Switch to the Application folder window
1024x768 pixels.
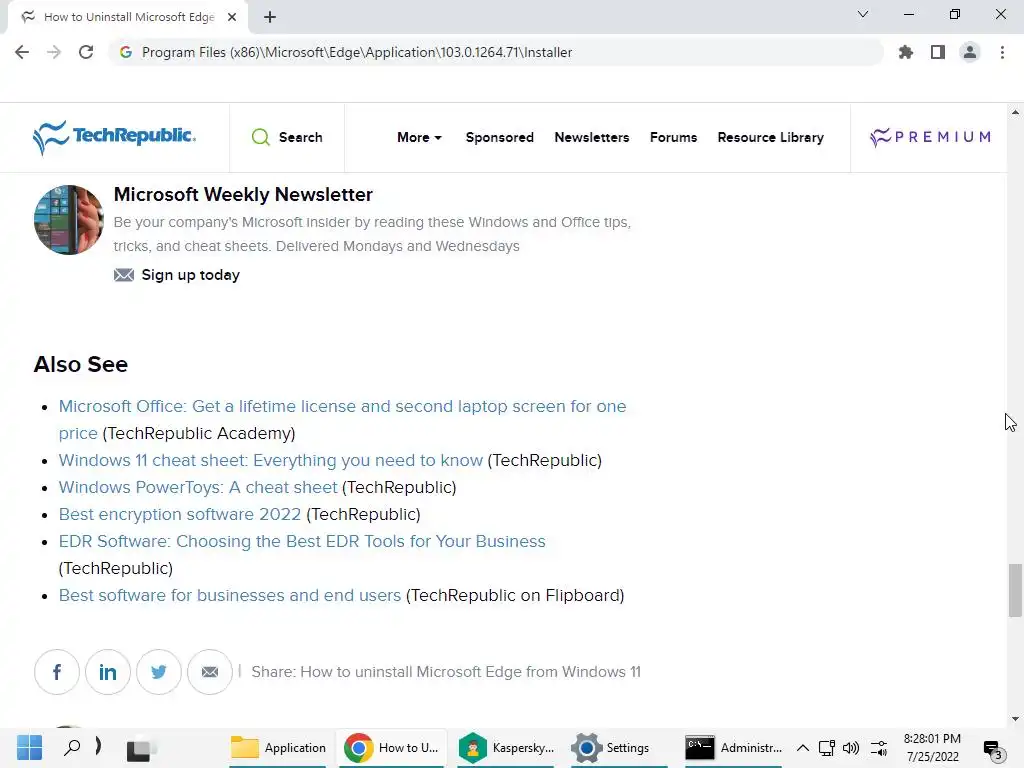point(278,748)
